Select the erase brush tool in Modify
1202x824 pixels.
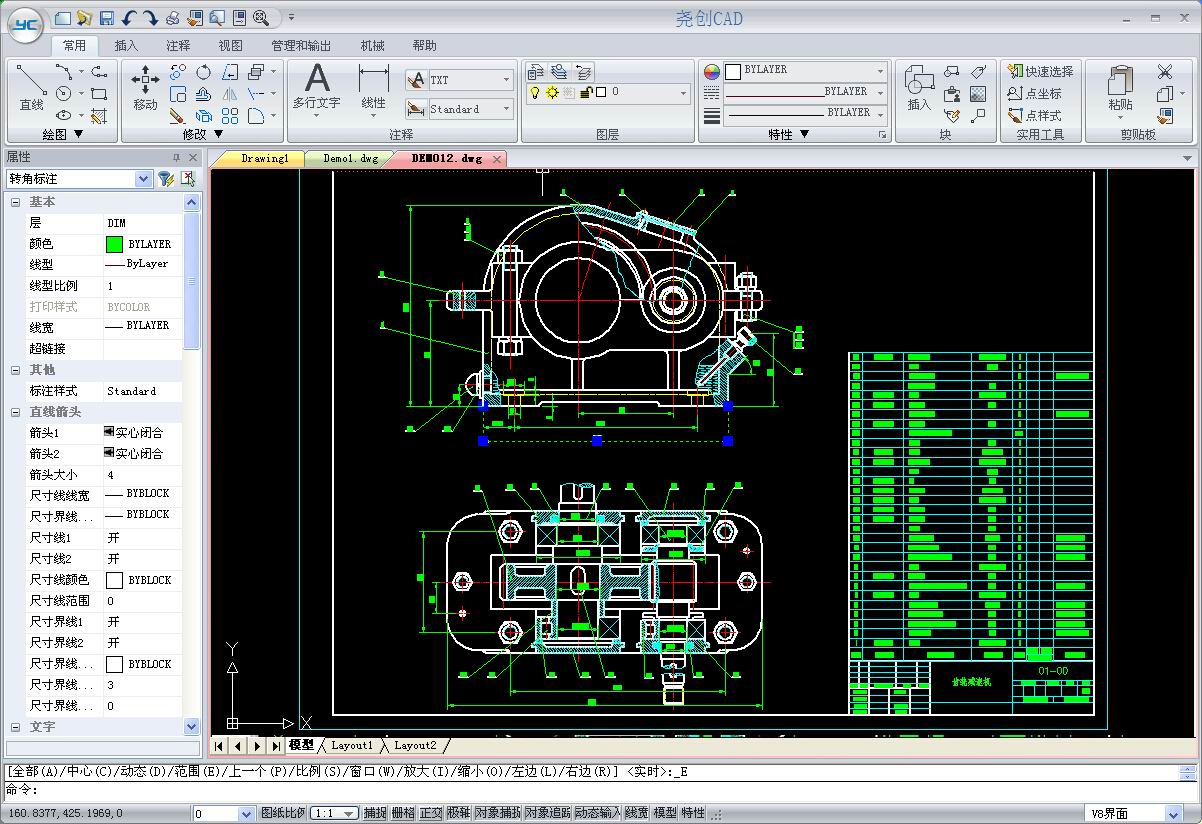click(x=177, y=116)
